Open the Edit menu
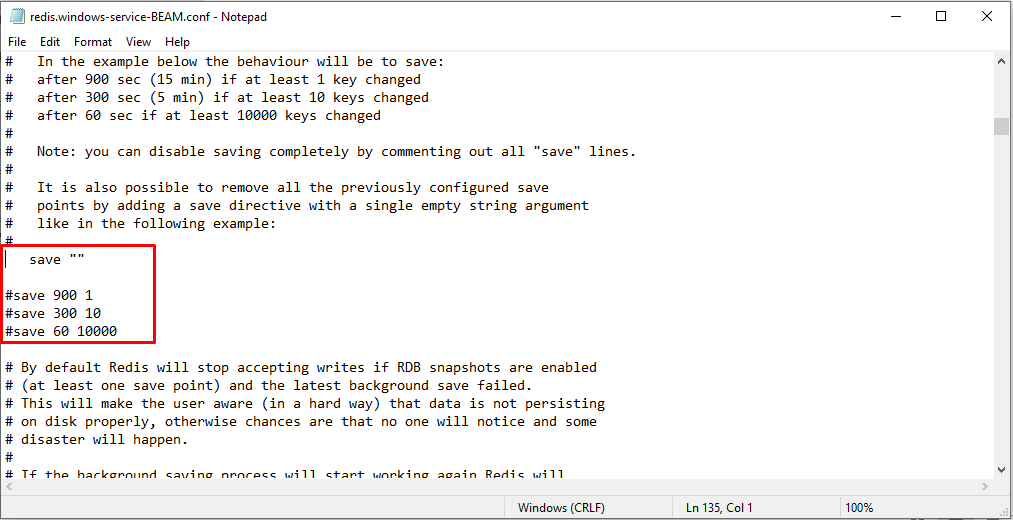This screenshot has height=520, width=1013. click(50, 42)
